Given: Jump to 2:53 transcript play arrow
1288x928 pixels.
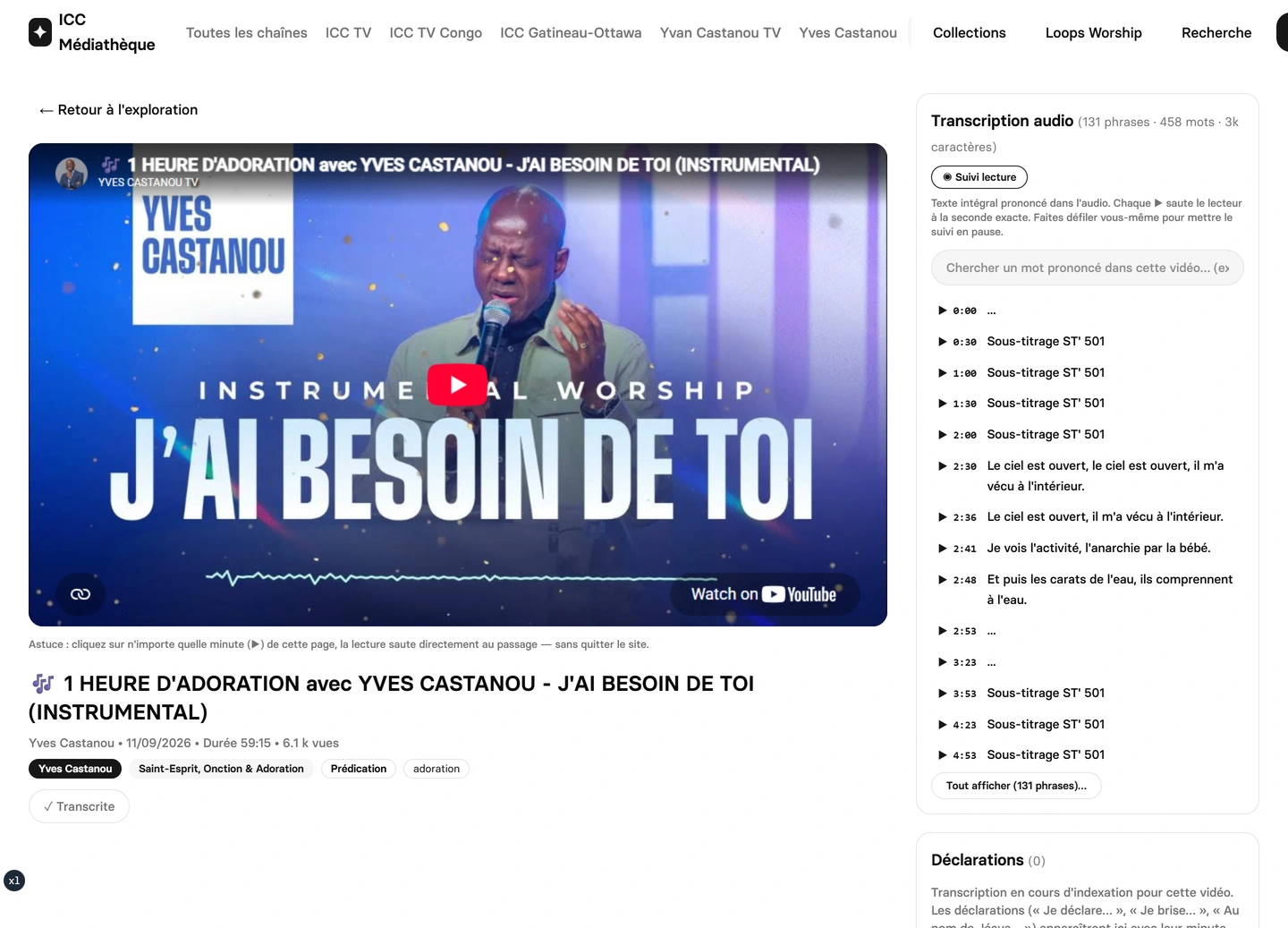Looking at the screenshot, I should pyautogui.click(x=942, y=631).
